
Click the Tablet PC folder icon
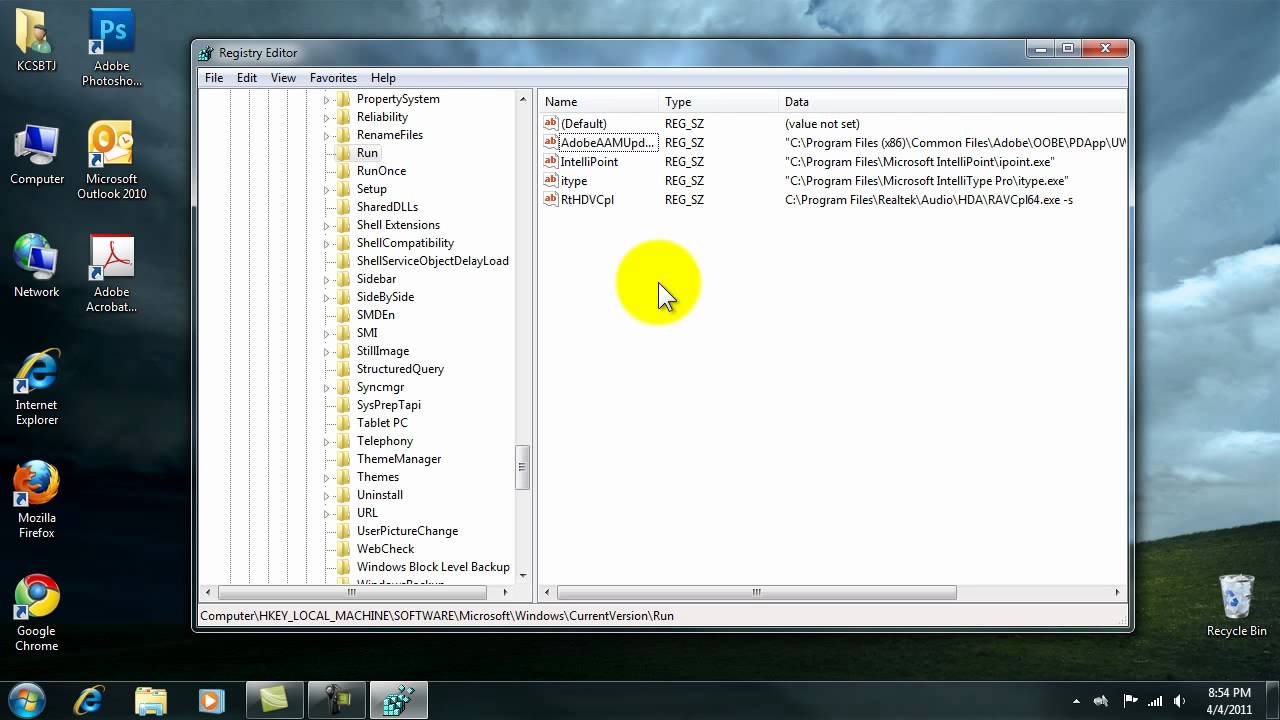pos(343,423)
